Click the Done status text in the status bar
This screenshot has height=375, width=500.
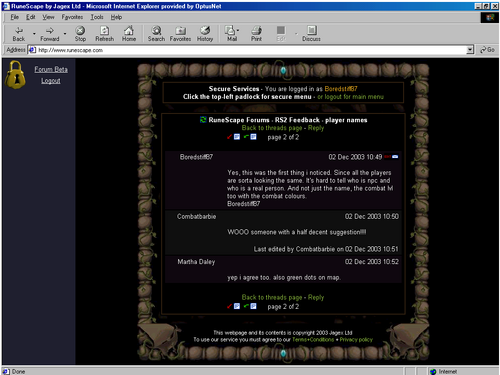[x=18, y=371]
